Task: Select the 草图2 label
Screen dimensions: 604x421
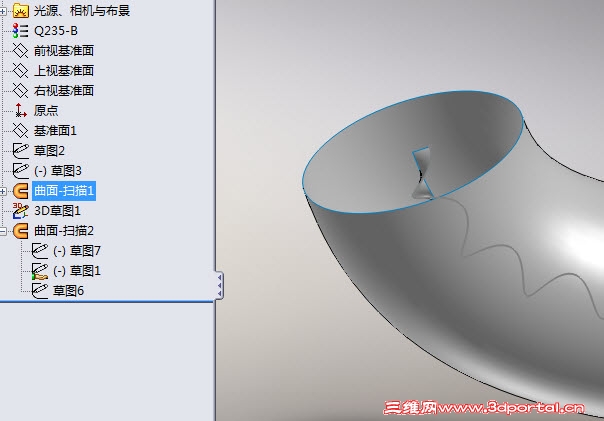Action: [x=49, y=151]
